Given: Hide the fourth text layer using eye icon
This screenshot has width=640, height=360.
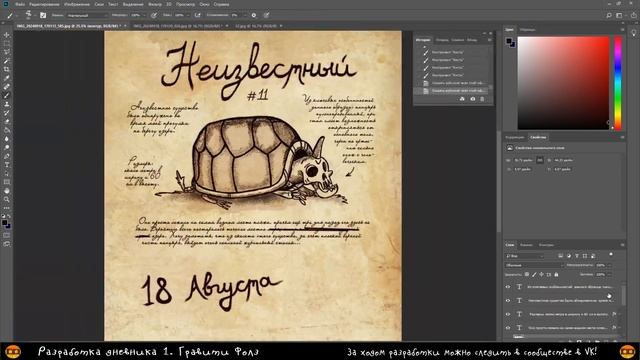Looking at the screenshot, I should point(508,327).
